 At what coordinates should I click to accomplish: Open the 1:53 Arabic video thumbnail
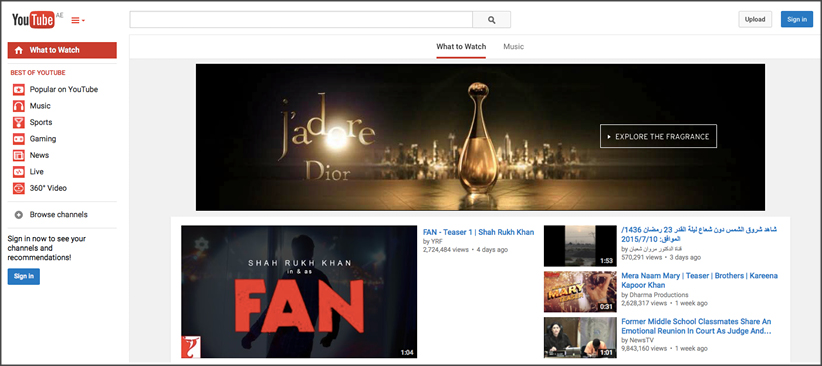click(580, 246)
